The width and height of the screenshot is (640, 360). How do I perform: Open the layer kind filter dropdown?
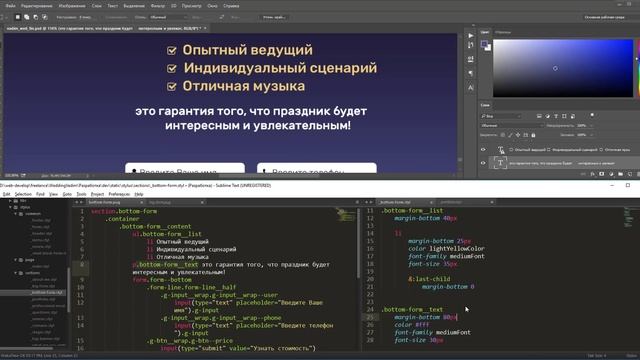501,116
